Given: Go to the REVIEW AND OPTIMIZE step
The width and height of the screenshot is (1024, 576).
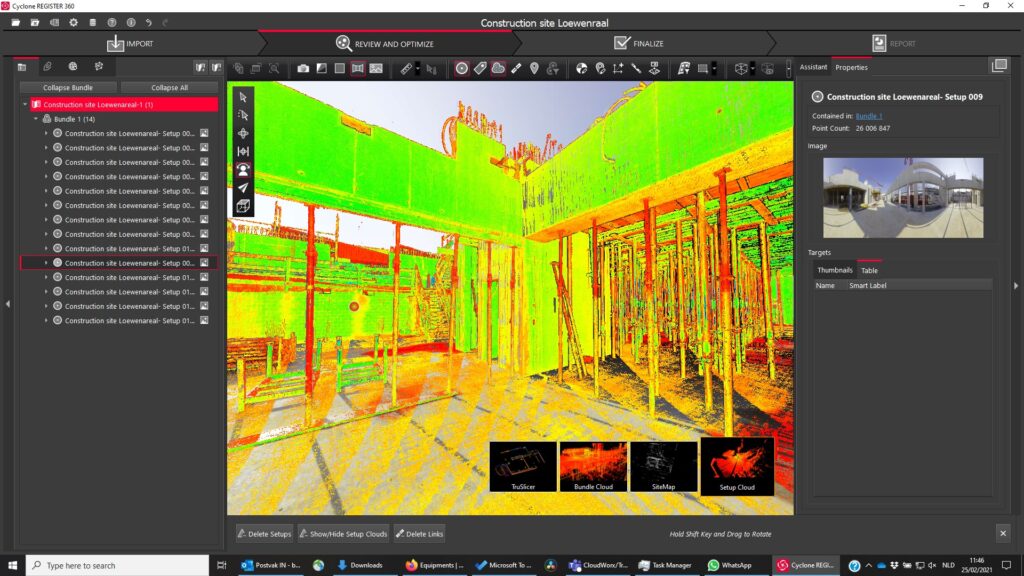Looking at the screenshot, I should tap(385, 44).
